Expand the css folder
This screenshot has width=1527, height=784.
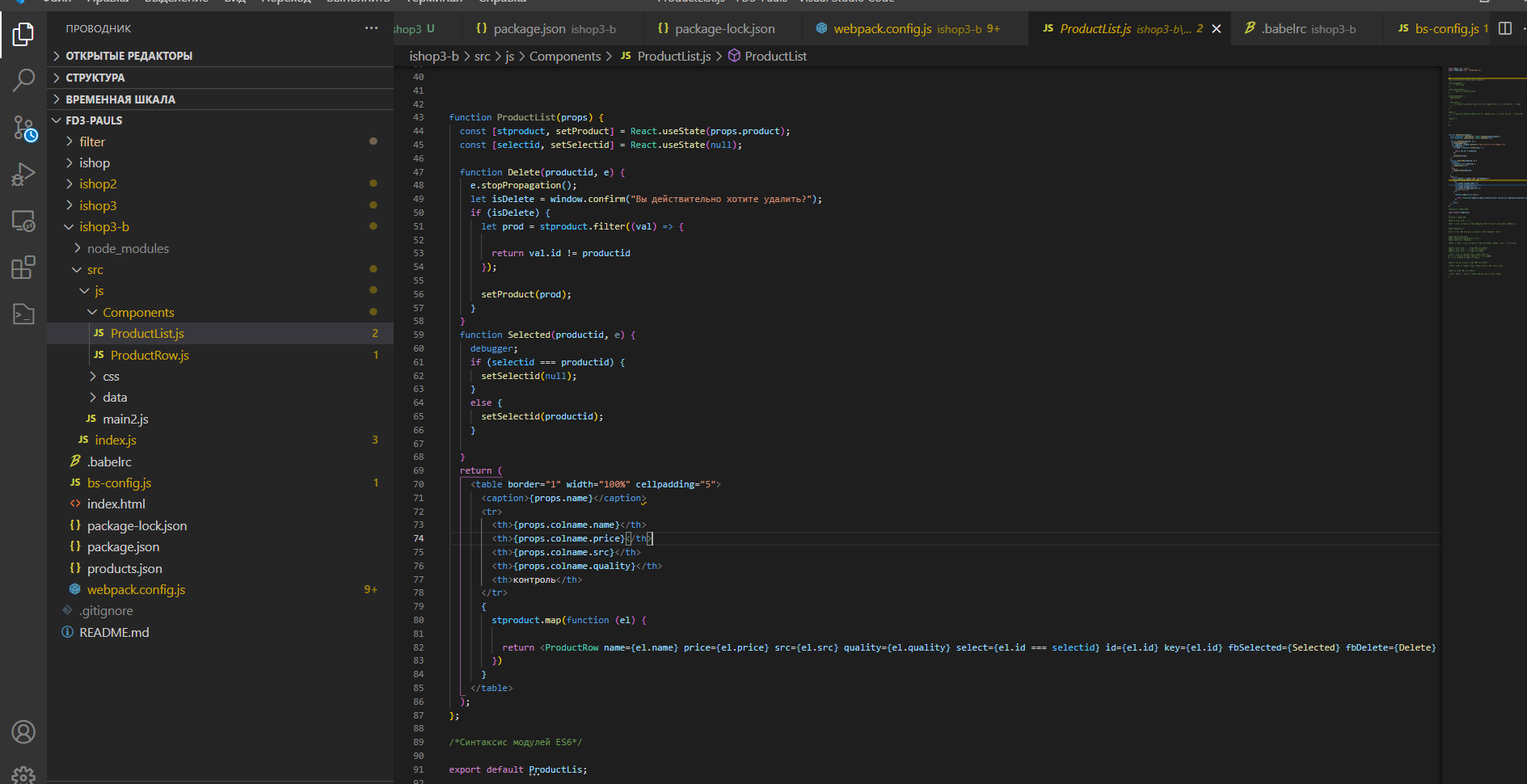[92, 376]
